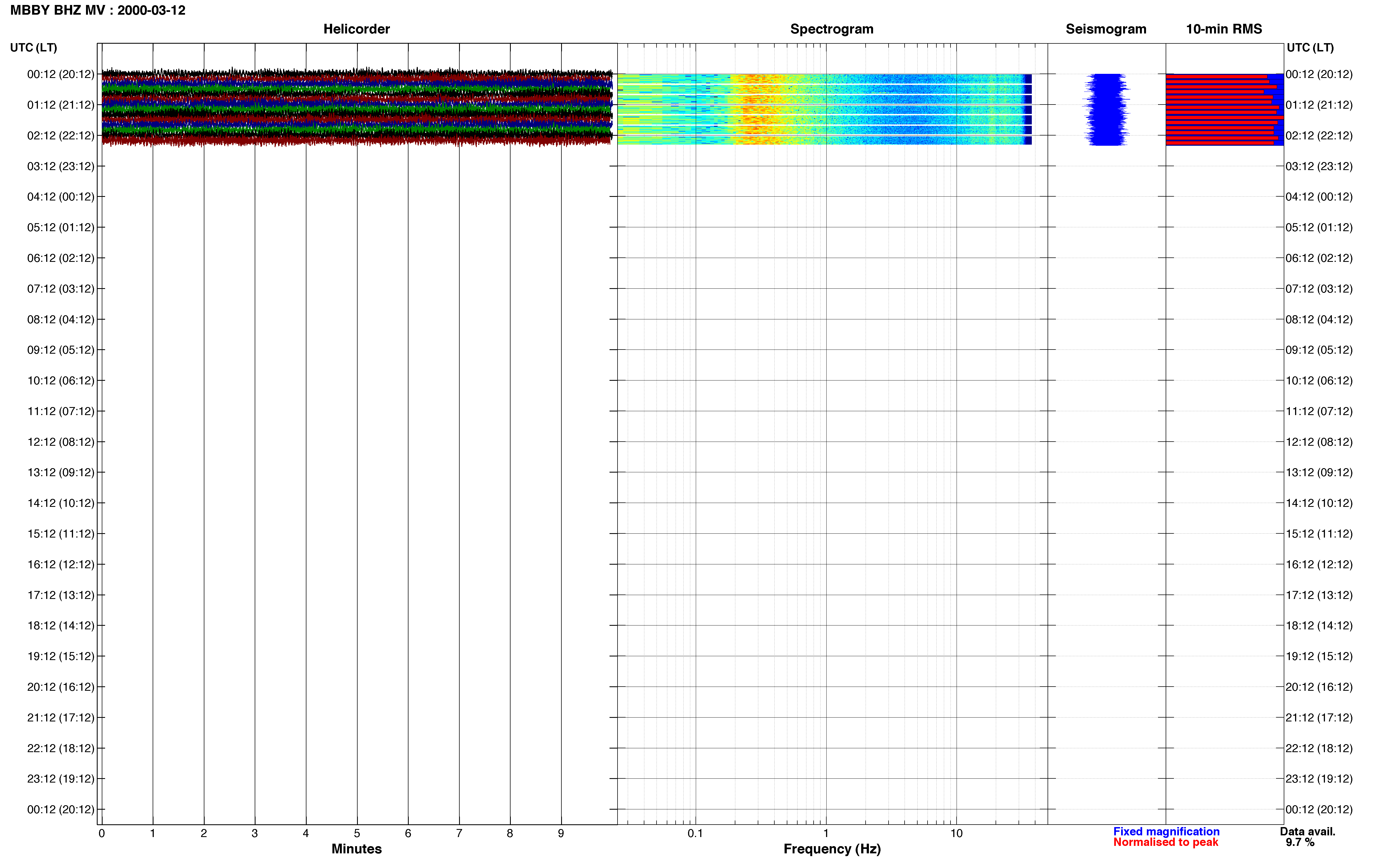This screenshot has height=868, width=1388.
Task: Click the blue 'Fixed magnification' legend text
Action: click(x=1166, y=831)
